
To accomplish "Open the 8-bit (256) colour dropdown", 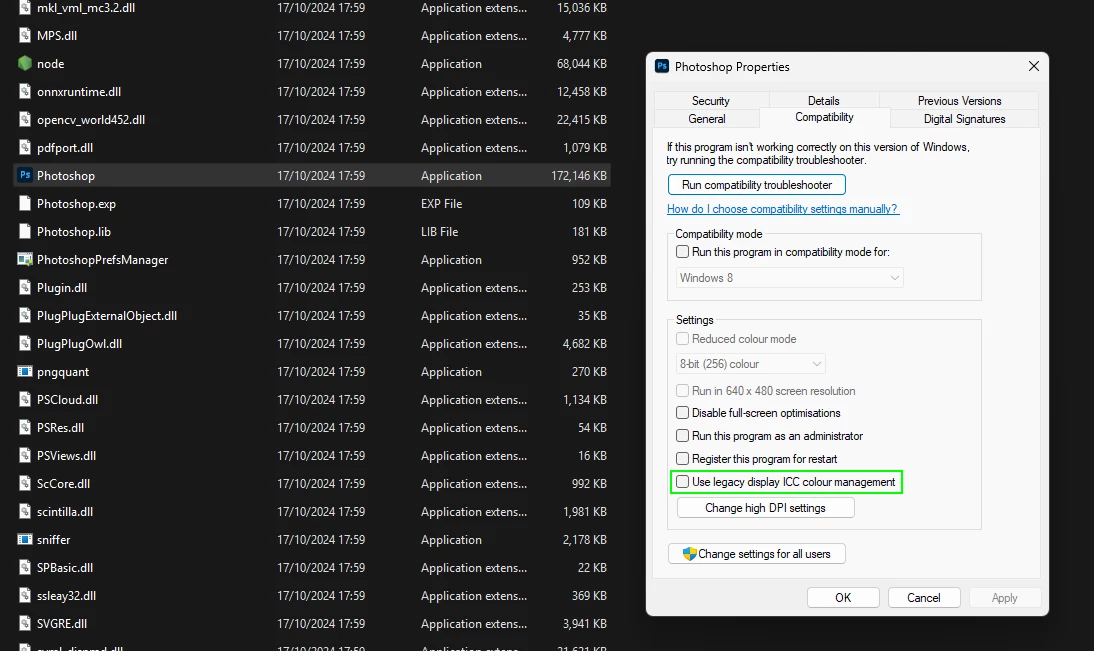I will 750,364.
